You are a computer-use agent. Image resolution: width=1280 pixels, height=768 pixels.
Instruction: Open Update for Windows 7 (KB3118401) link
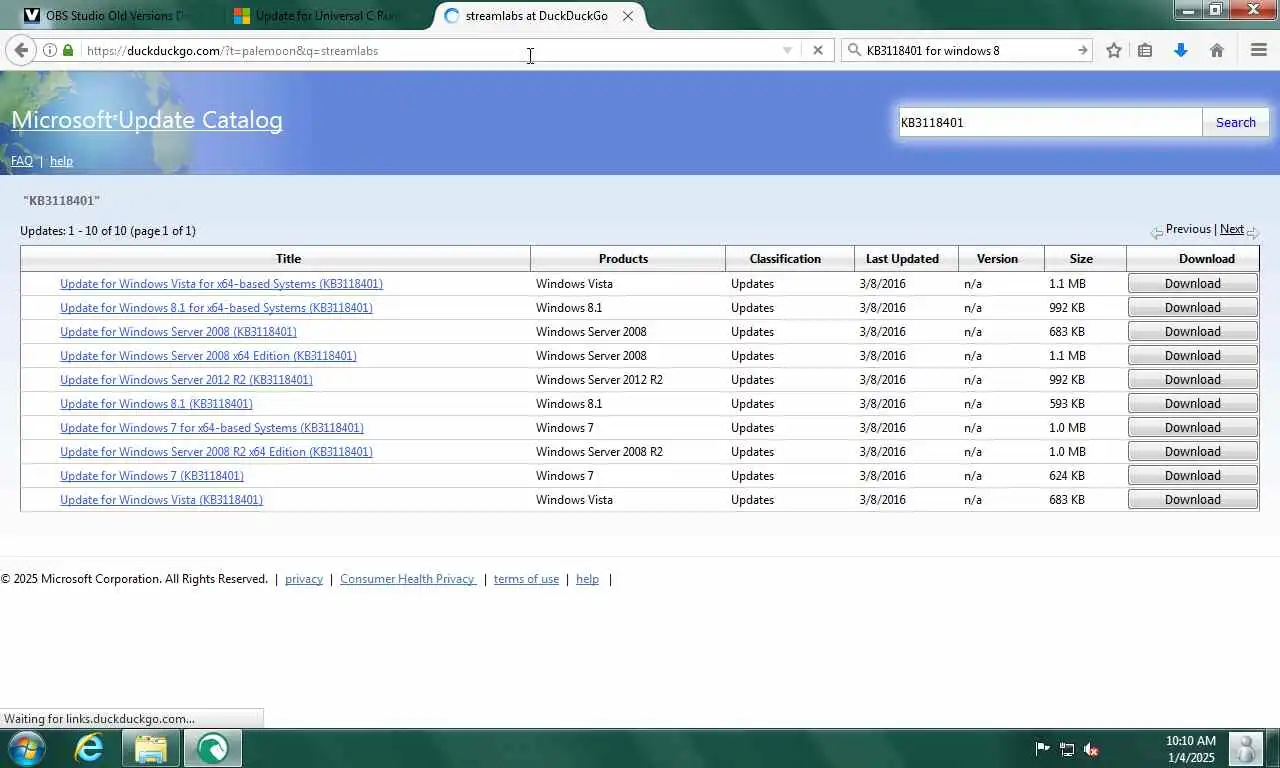(152, 476)
